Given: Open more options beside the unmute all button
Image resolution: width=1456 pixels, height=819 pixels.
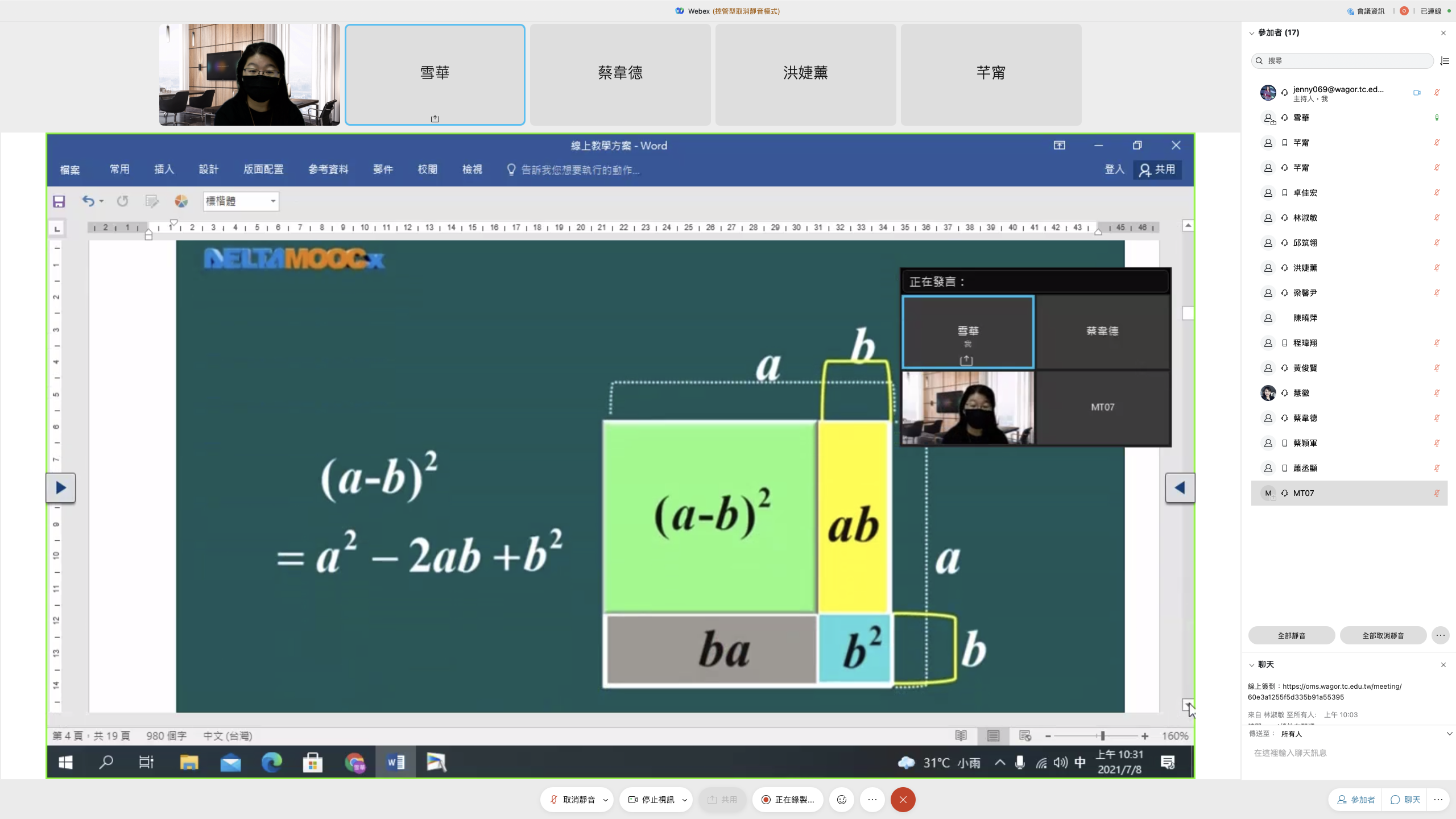Looking at the screenshot, I should (x=1440, y=635).
